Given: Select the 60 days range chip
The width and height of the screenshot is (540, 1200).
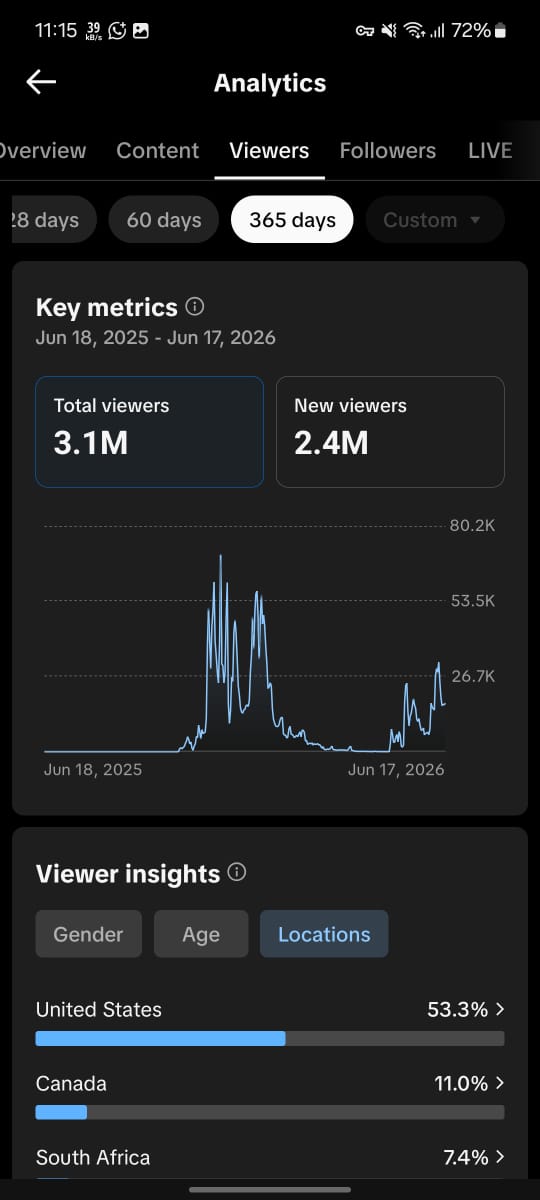Looking at the screenshot, I should click(164, 220).
